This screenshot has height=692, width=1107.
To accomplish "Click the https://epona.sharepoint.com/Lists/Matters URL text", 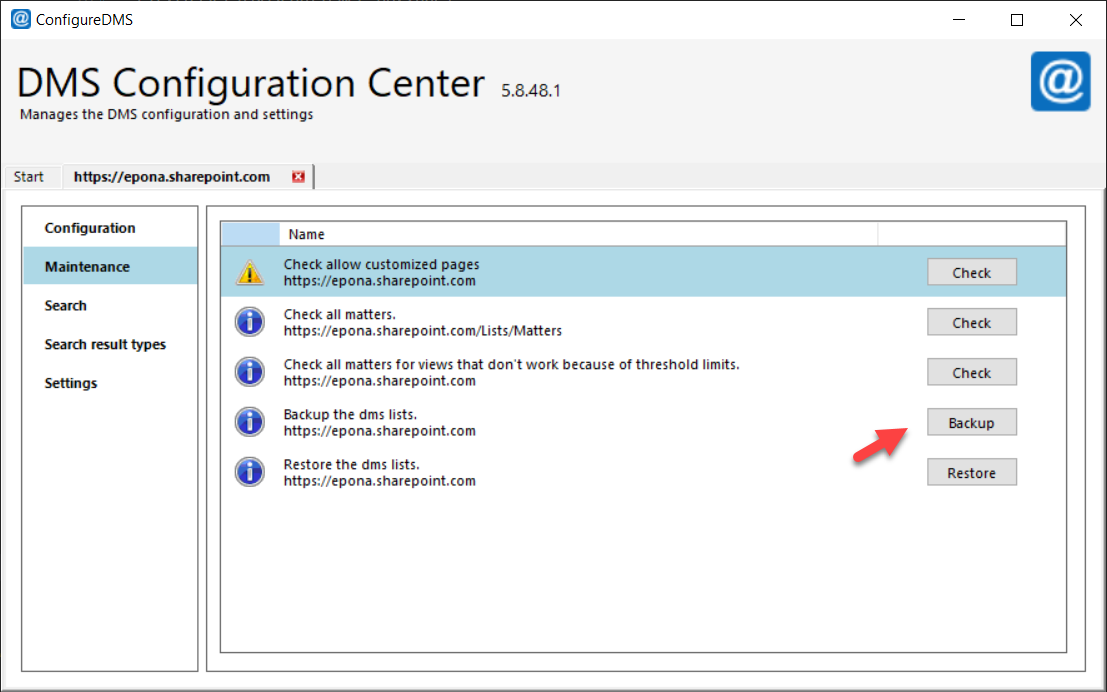I will click(x=423, y=330).
